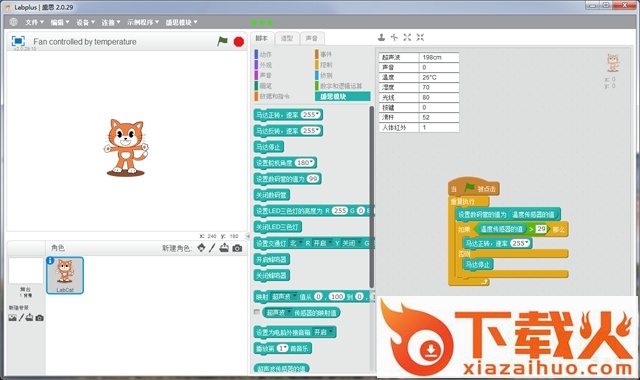640x380 pixels.
Task: Click the 开启蜂鸣器 block in palette
Action: pos(272,260)
